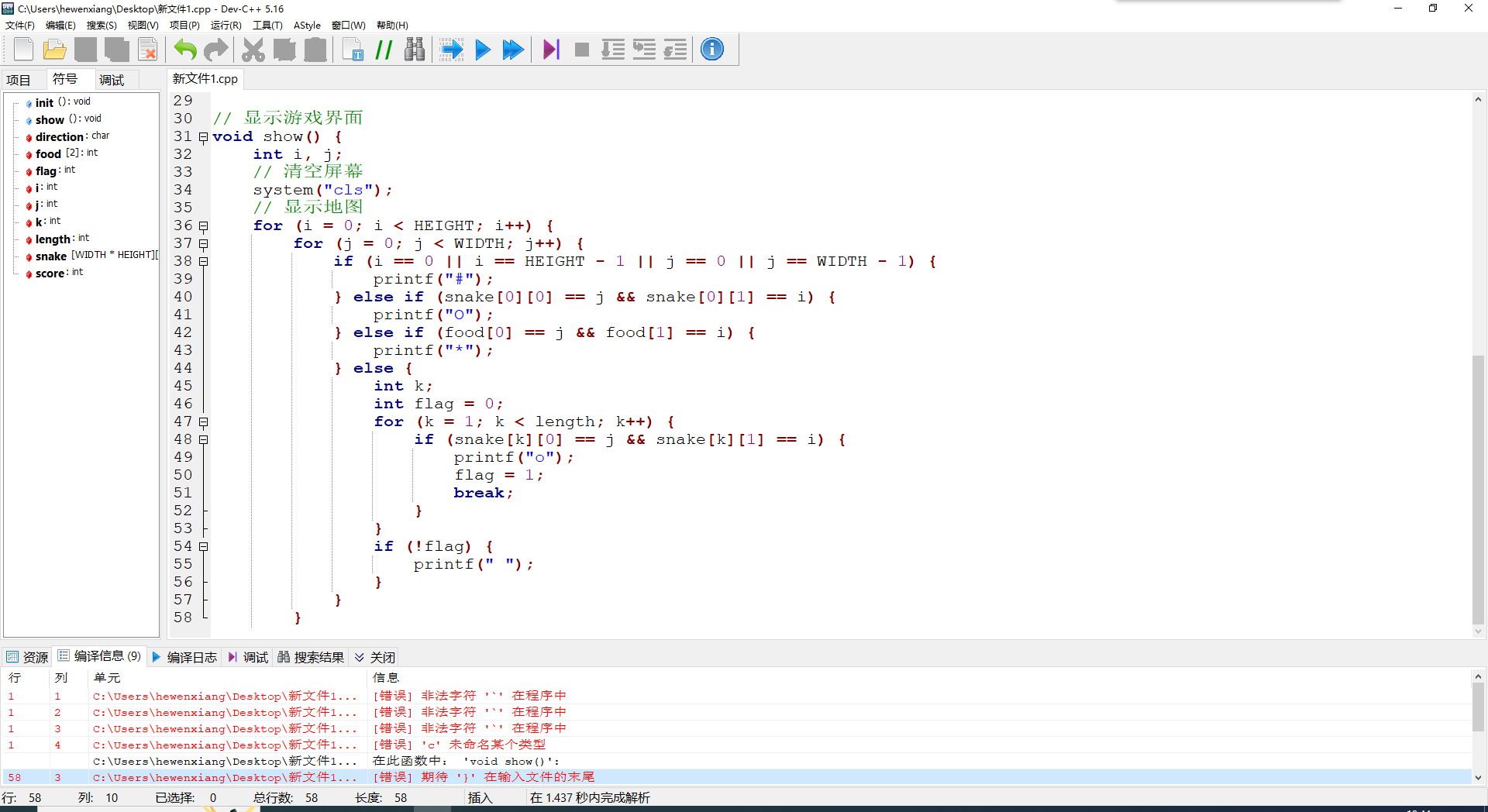Collapse k loop fold at line 47

[203, 422]
